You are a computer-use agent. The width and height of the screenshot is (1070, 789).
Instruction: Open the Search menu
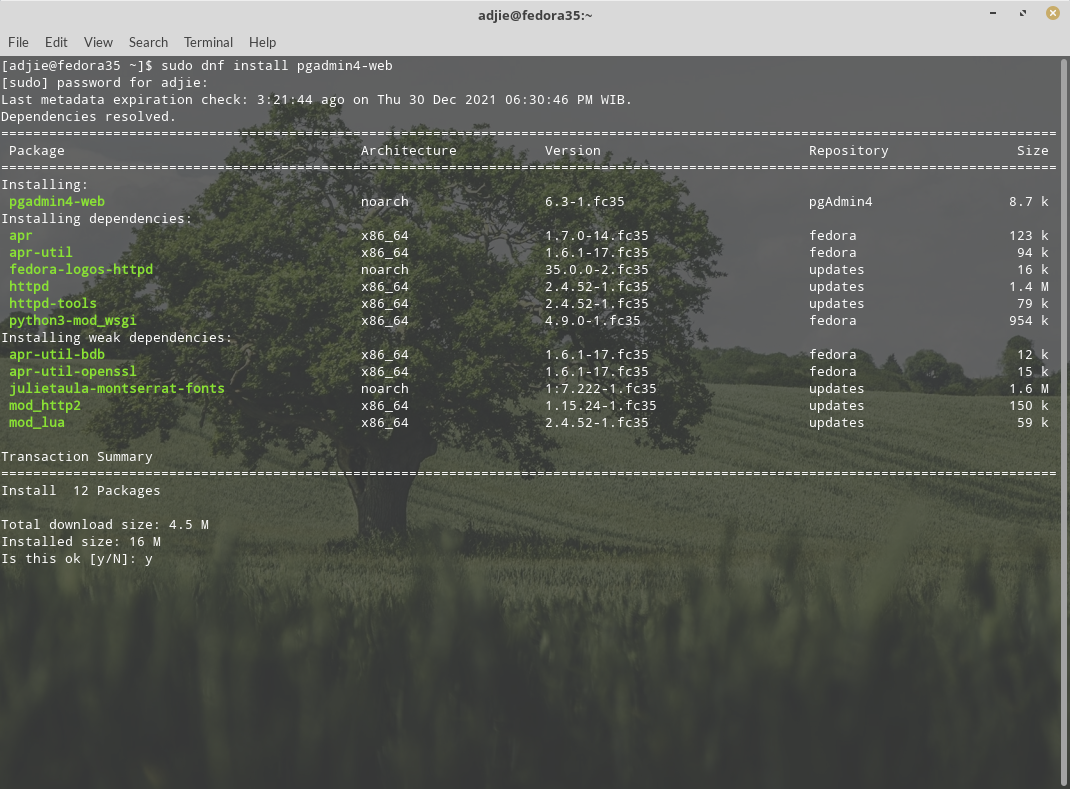(148, 42)
